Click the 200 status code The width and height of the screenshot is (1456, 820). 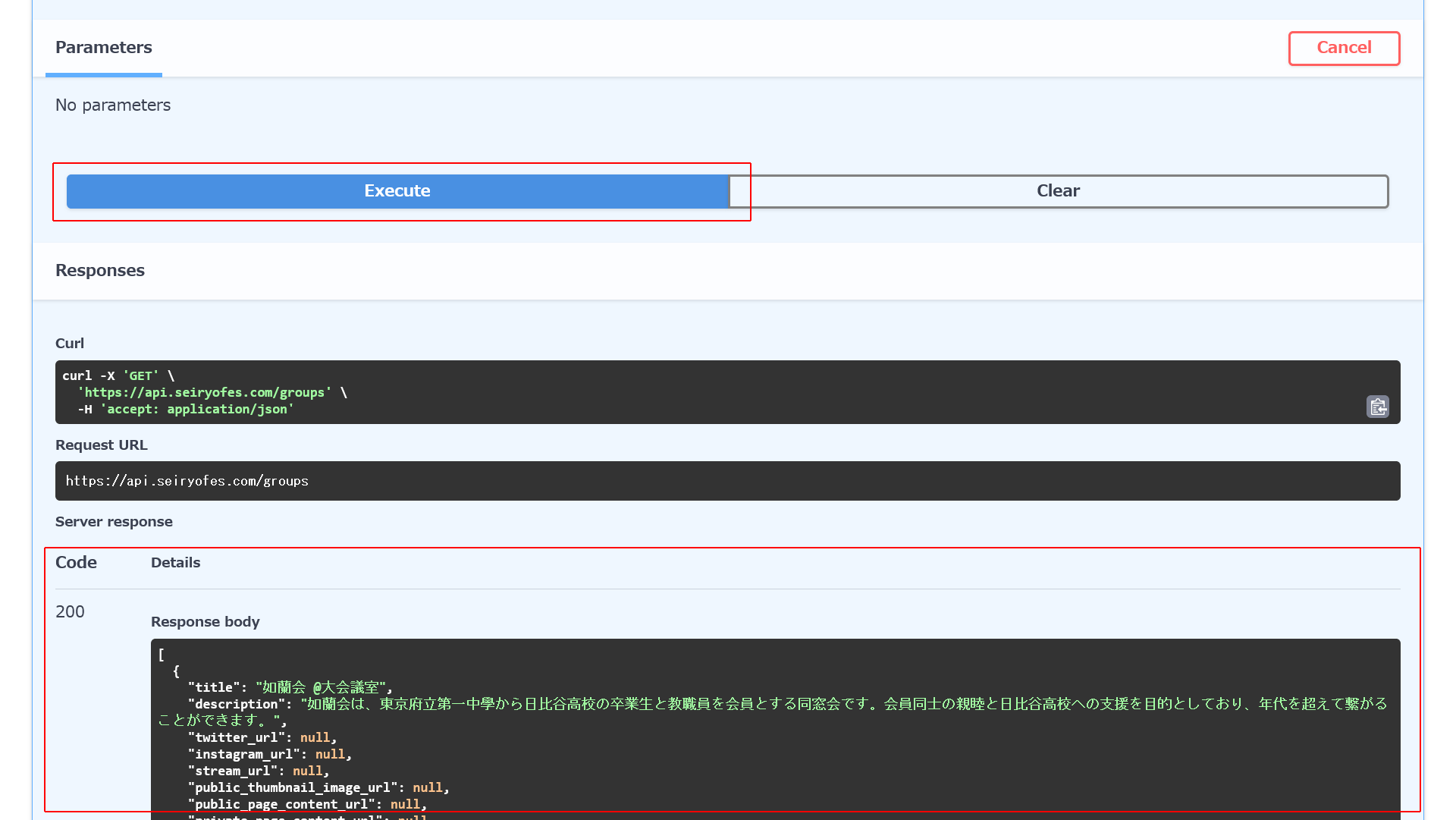(70, 611)
